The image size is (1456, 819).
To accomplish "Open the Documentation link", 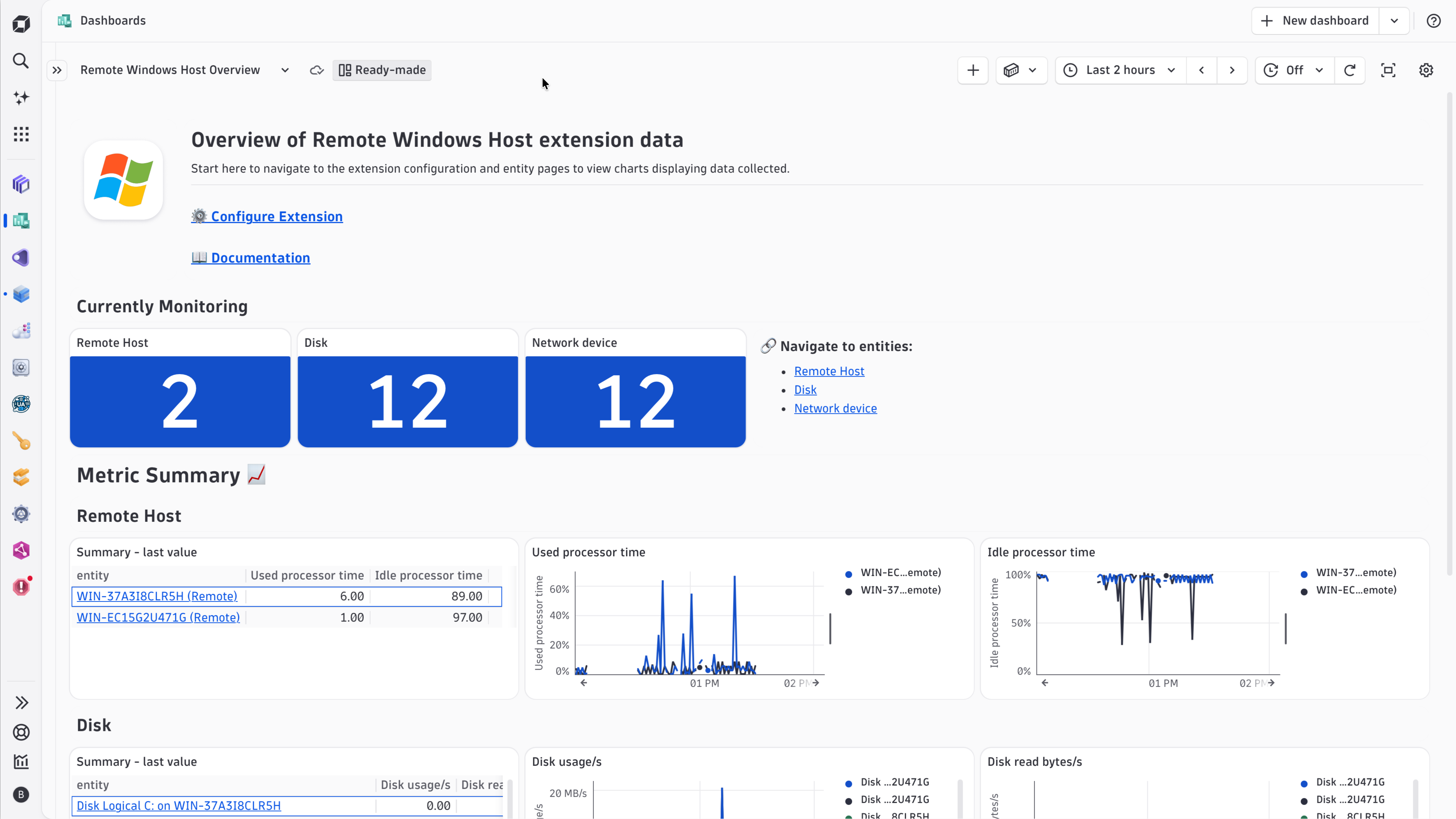I will [250, 258].
